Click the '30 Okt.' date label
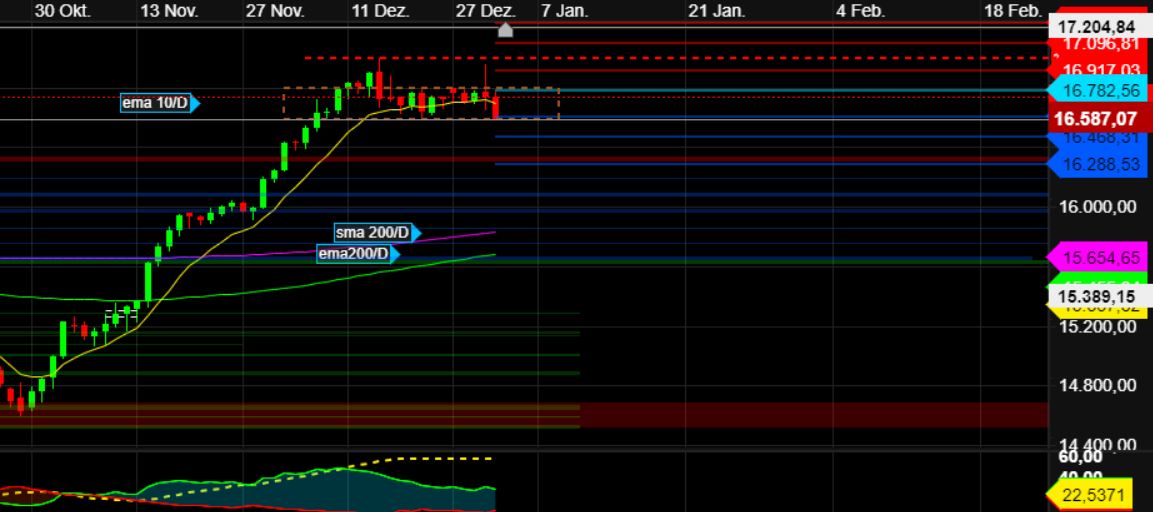 63,10
